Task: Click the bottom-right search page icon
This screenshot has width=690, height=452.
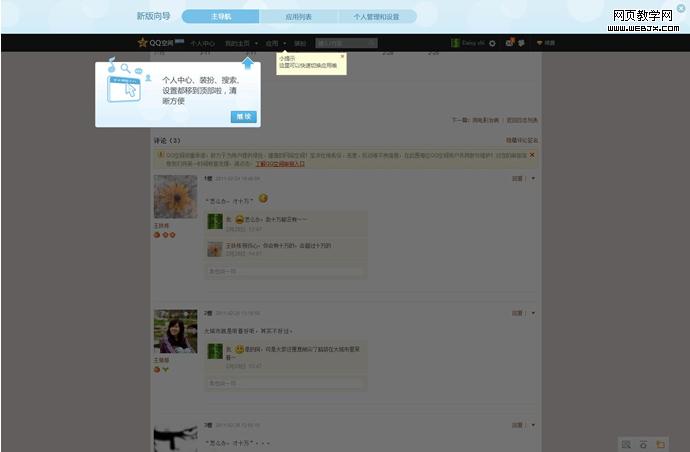Action: [x=626, y=444]
